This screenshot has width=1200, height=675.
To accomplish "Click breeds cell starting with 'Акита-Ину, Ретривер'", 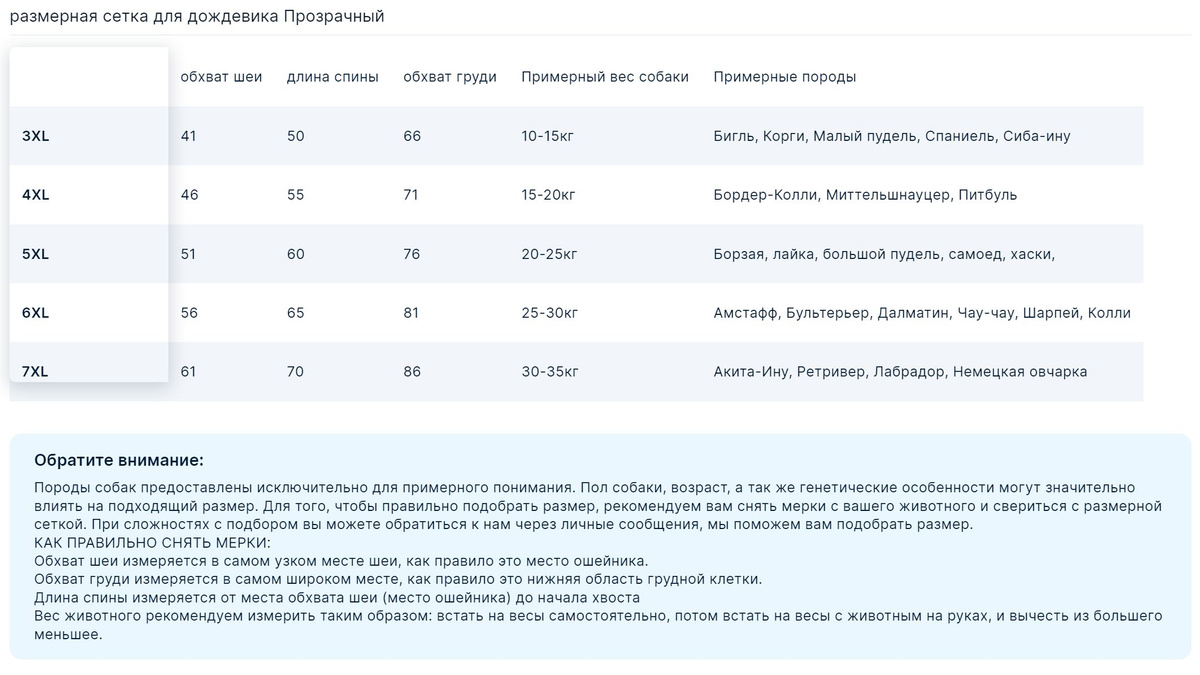I will [900, 372].
